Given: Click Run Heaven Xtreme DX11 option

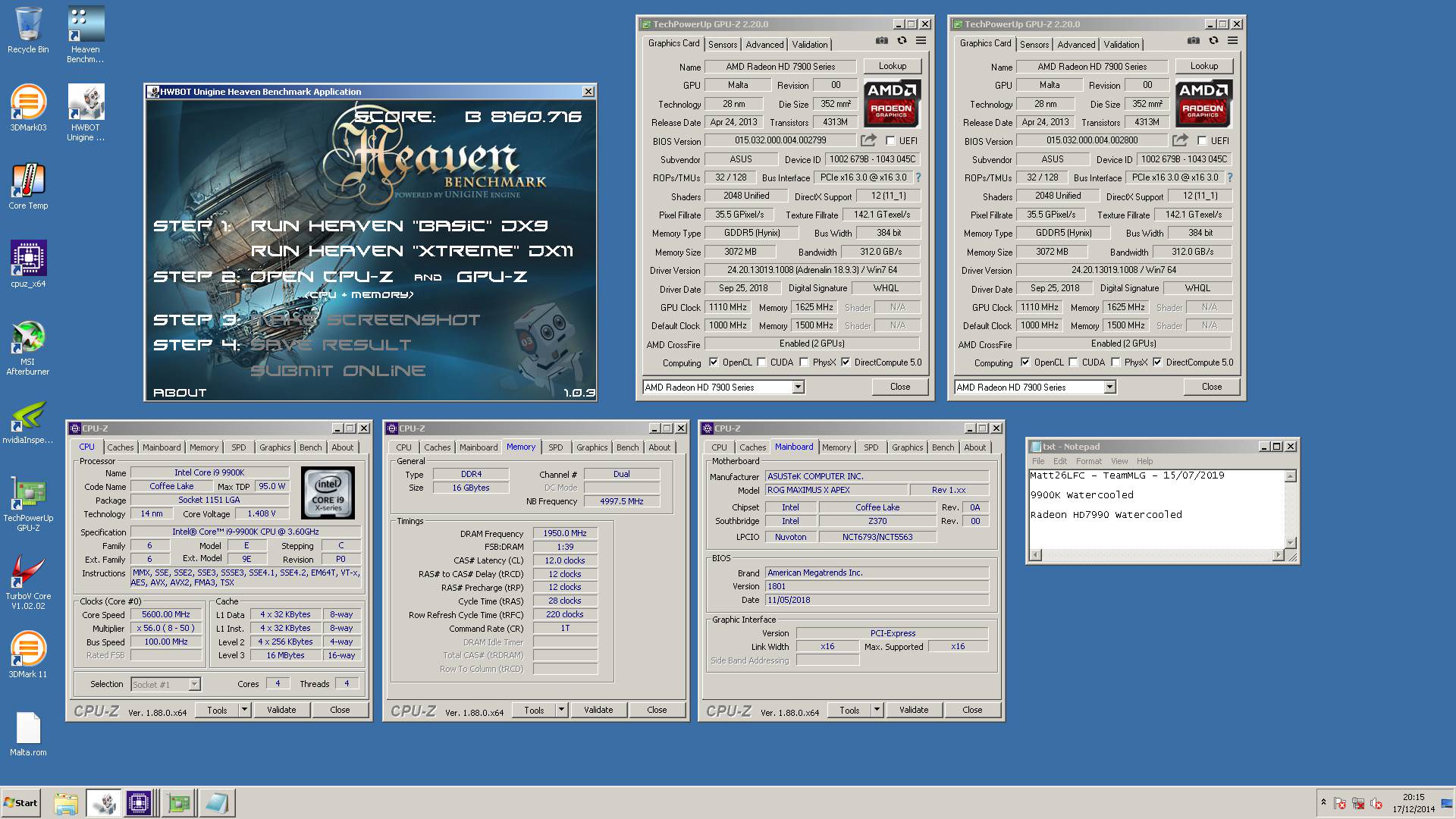Looking at the screenshot, I should pyautogui.click(x=412, y=251).
